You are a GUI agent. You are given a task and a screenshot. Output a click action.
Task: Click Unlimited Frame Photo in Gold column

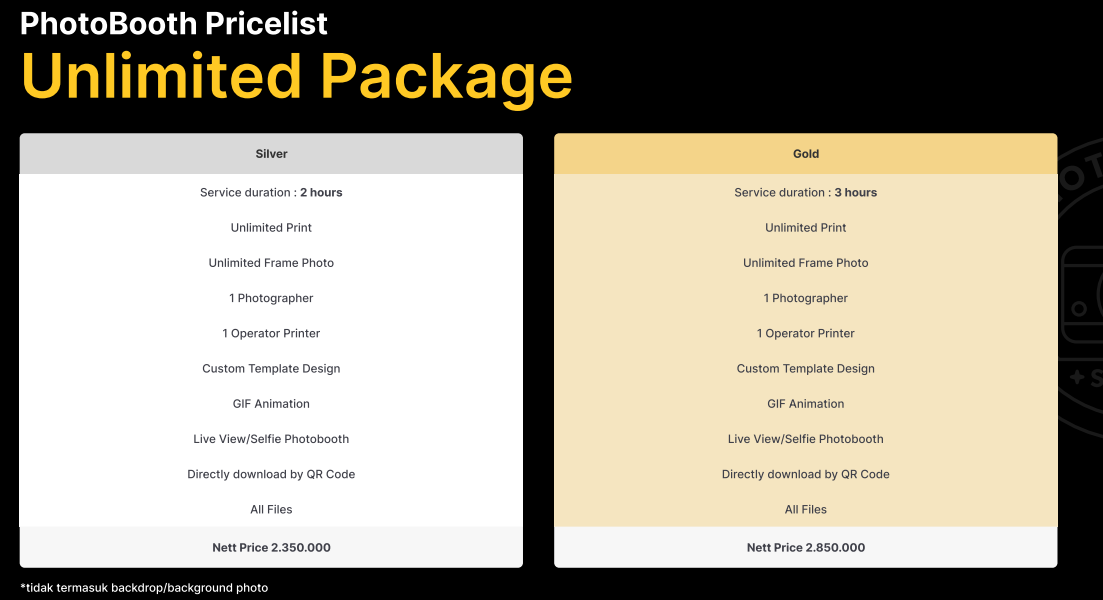tap(805, 262)
